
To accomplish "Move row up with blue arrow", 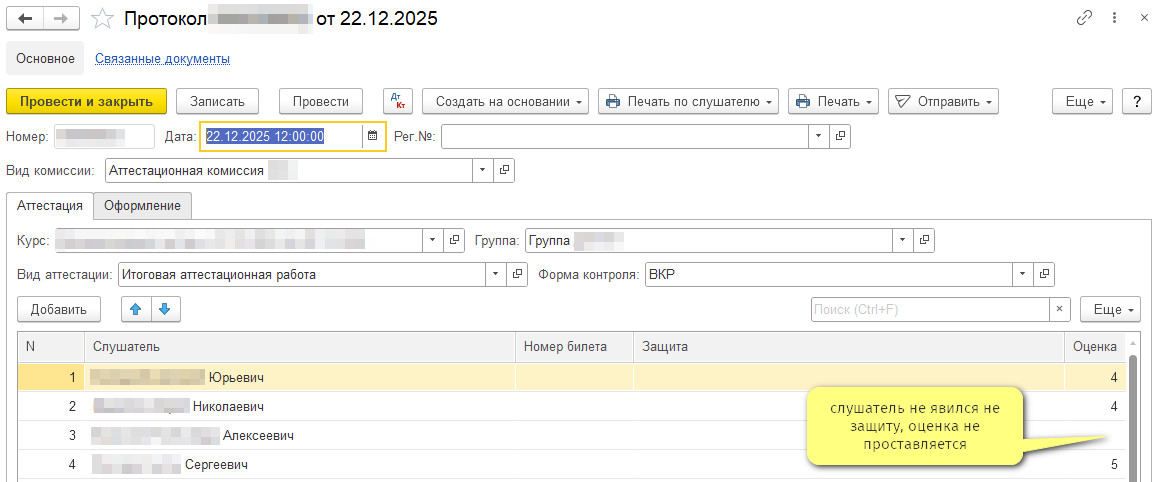I will tap(136, 310).
